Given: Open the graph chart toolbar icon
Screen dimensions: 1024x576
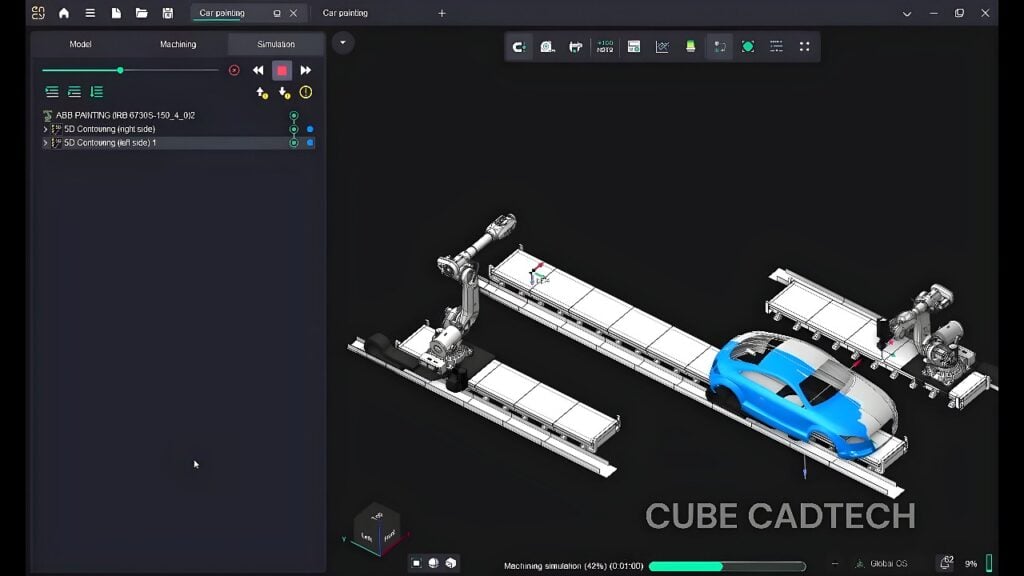Looking at the screenshot, I should coord(662,47).
